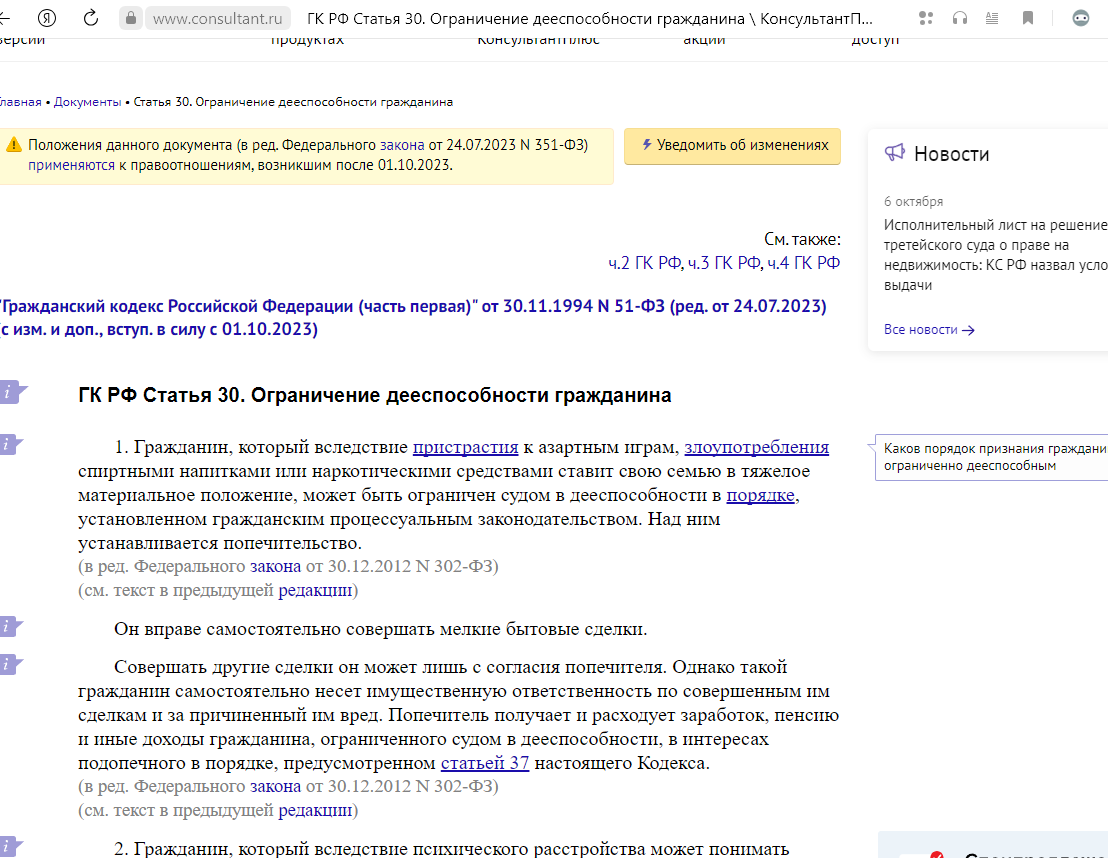Click info icon beside paragraph 1
This screenshot has height=858, width=1108.
pos(10,445)
